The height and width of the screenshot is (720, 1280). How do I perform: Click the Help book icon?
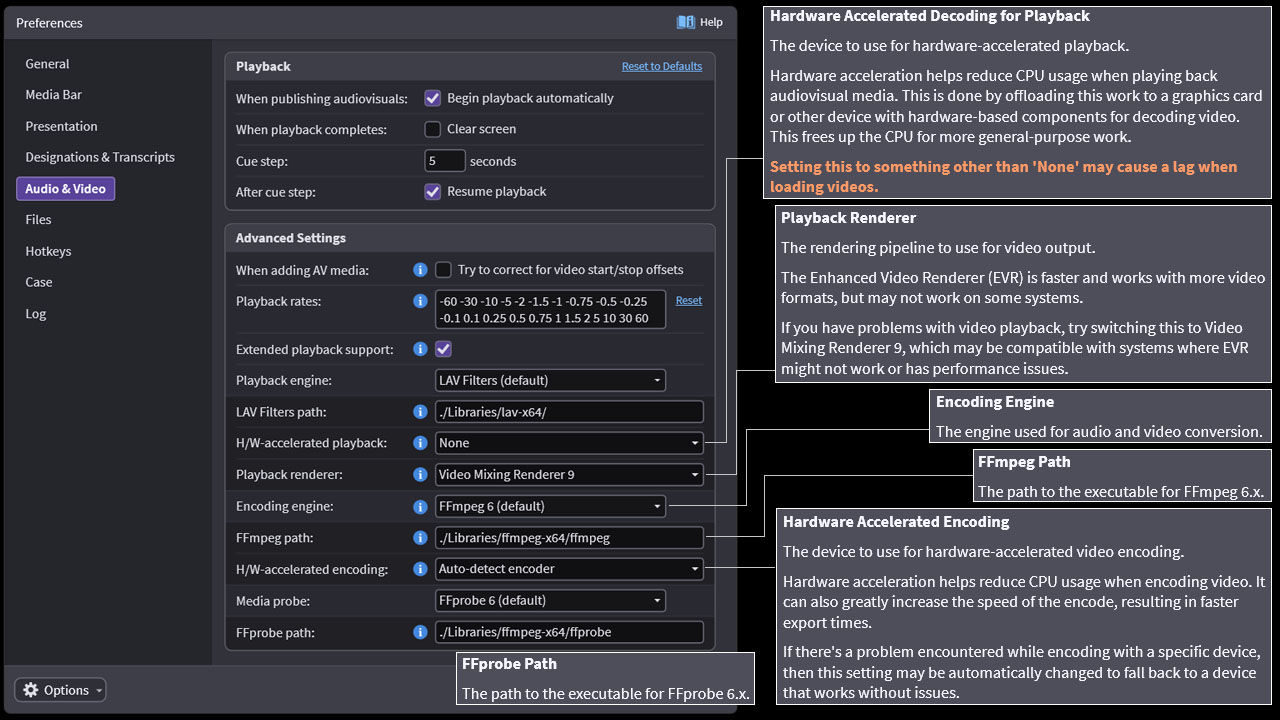(x=685, y=22)
